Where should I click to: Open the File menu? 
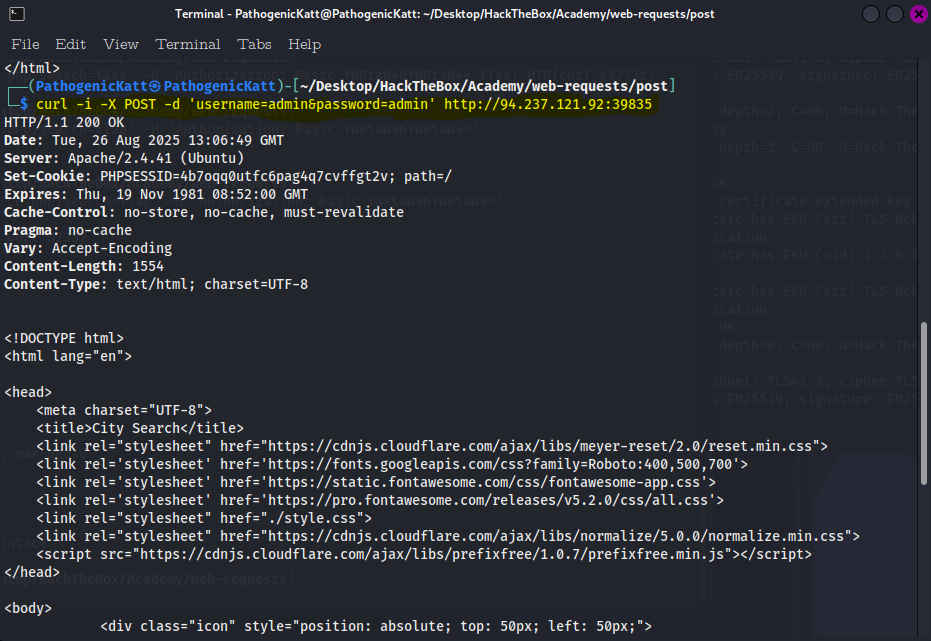(x=25, y=44)
